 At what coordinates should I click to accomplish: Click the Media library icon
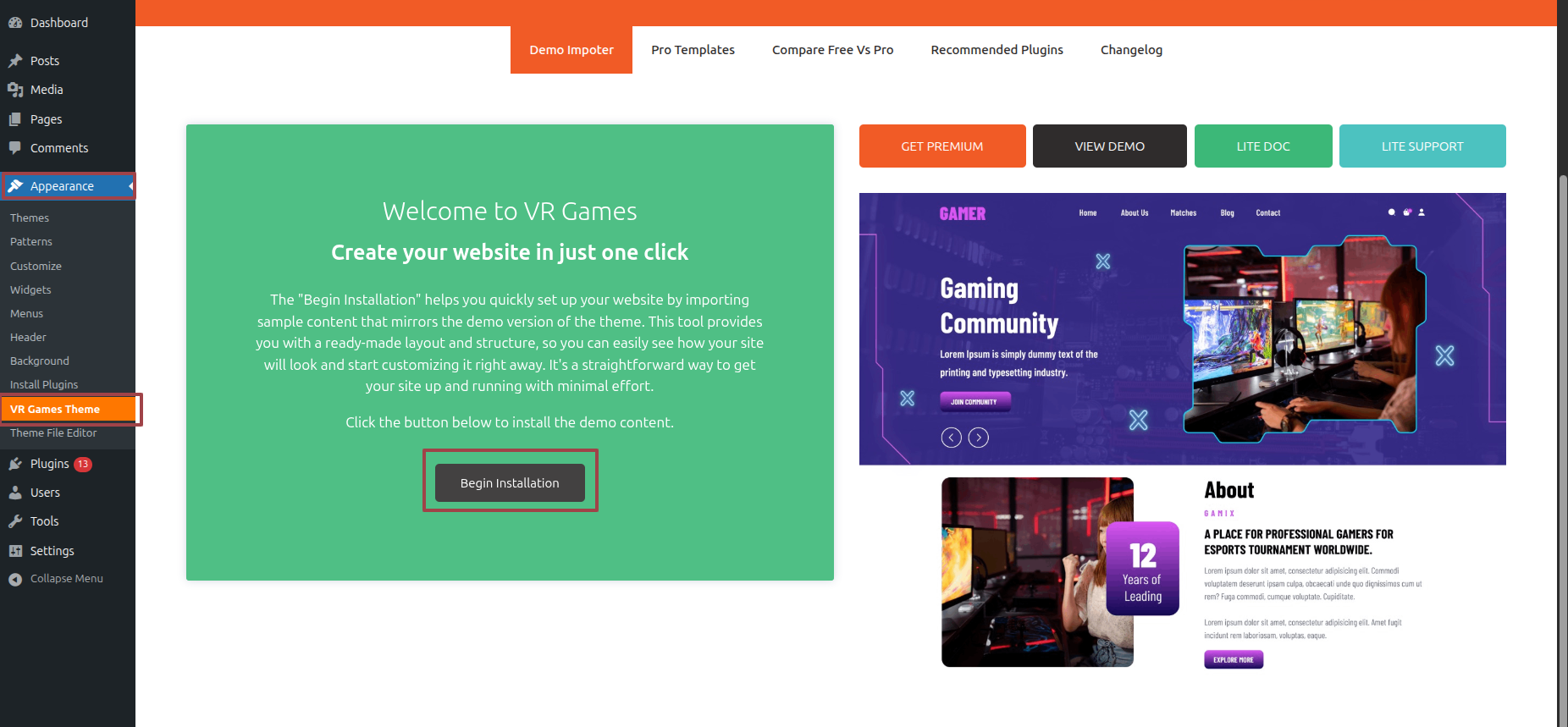pos(15,90)
